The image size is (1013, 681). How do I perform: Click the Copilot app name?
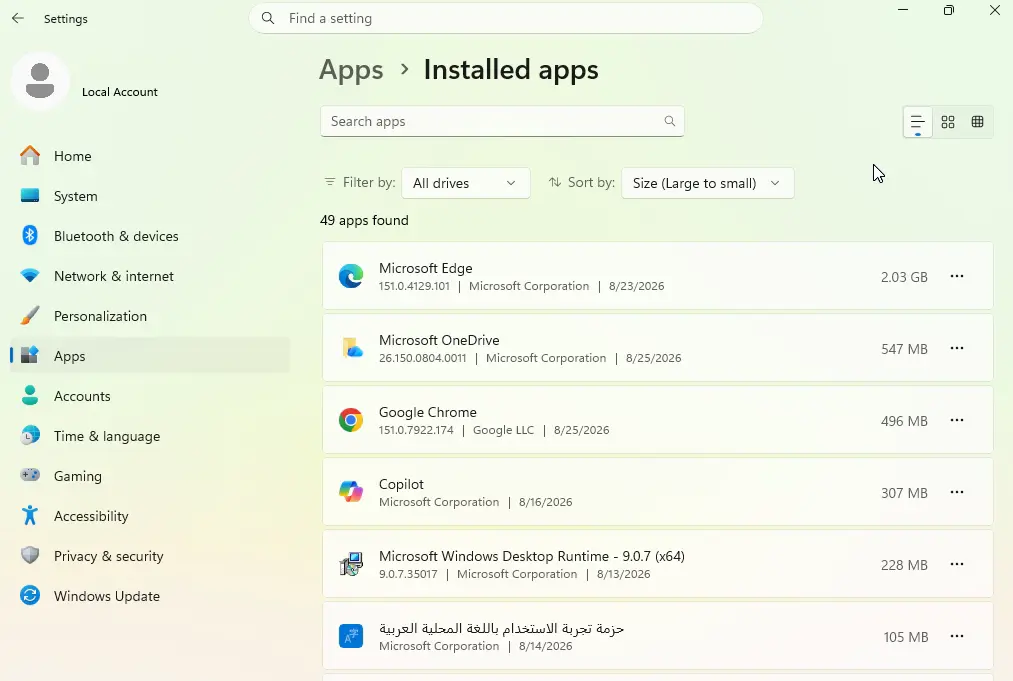coord(401,484)
